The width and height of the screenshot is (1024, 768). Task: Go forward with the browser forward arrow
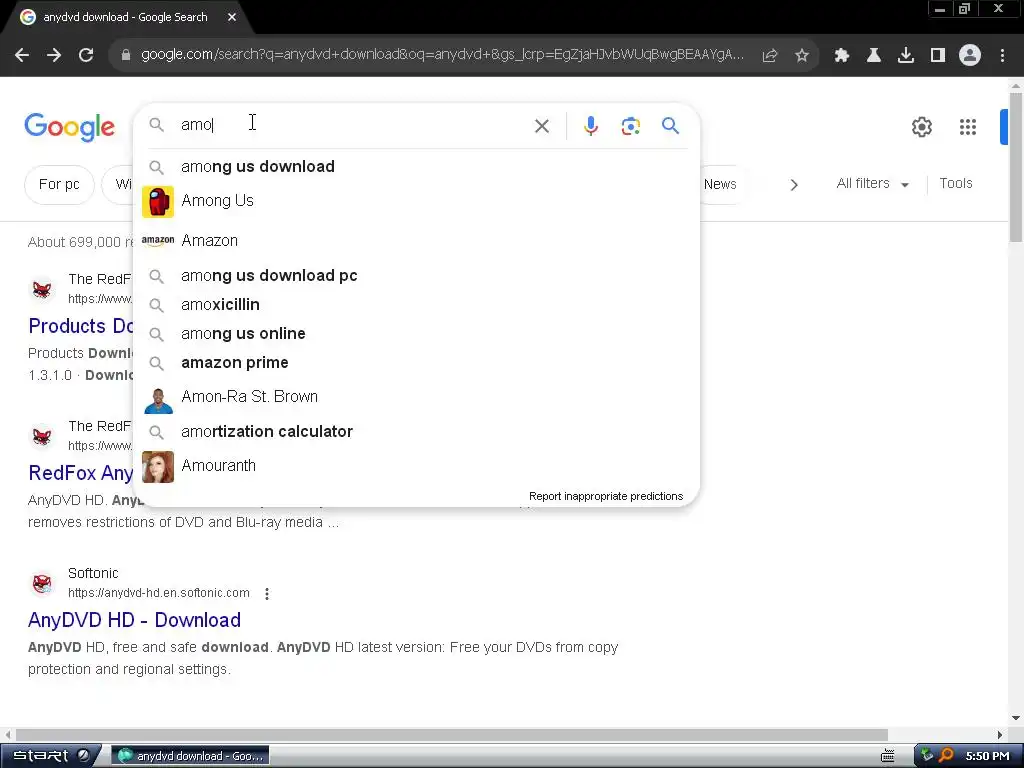pyautogui.click(x=54, y=56)
